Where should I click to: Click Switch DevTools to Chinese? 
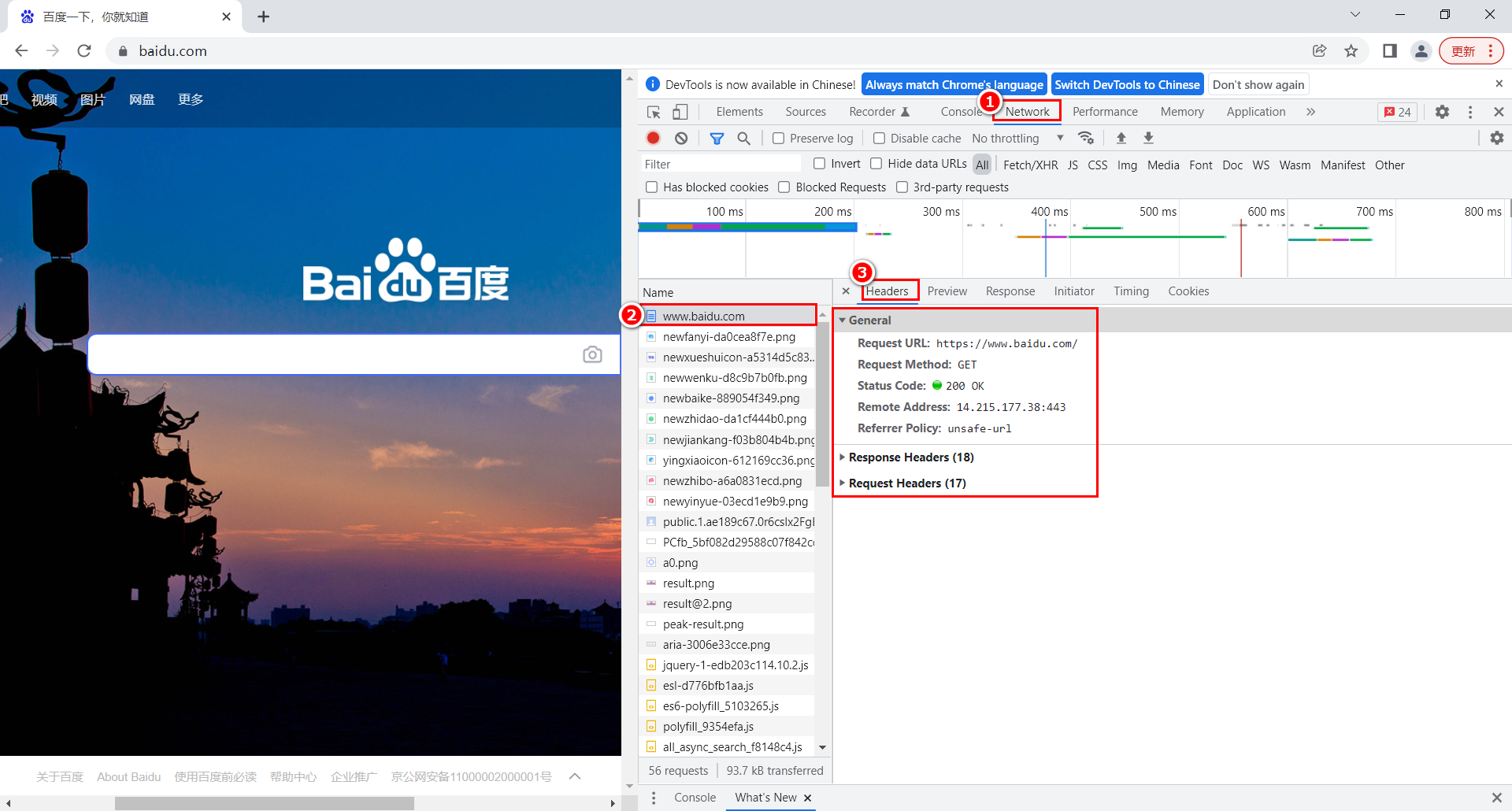point(1127,84)
